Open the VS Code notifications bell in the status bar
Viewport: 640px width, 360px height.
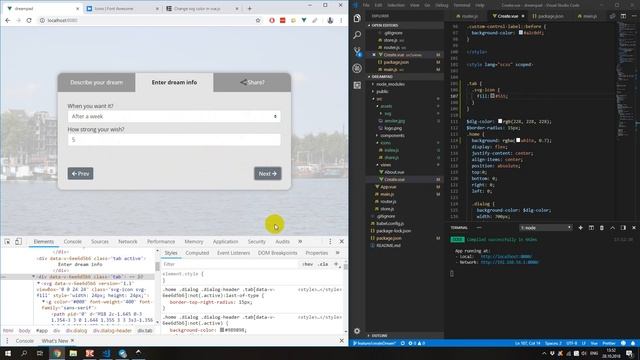coord(633,343)
